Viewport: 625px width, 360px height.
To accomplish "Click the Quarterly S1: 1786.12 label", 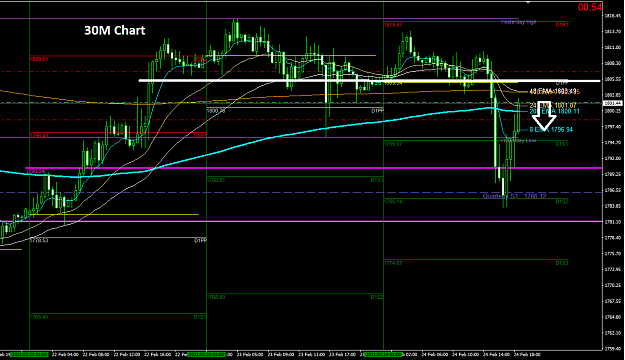I will coord(514,196).
